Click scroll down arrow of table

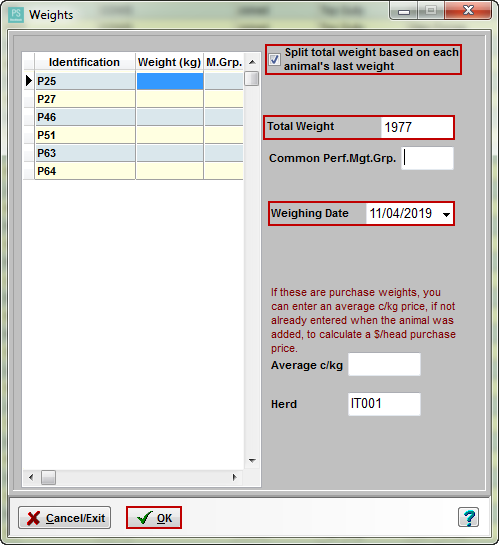click(252, 461)
